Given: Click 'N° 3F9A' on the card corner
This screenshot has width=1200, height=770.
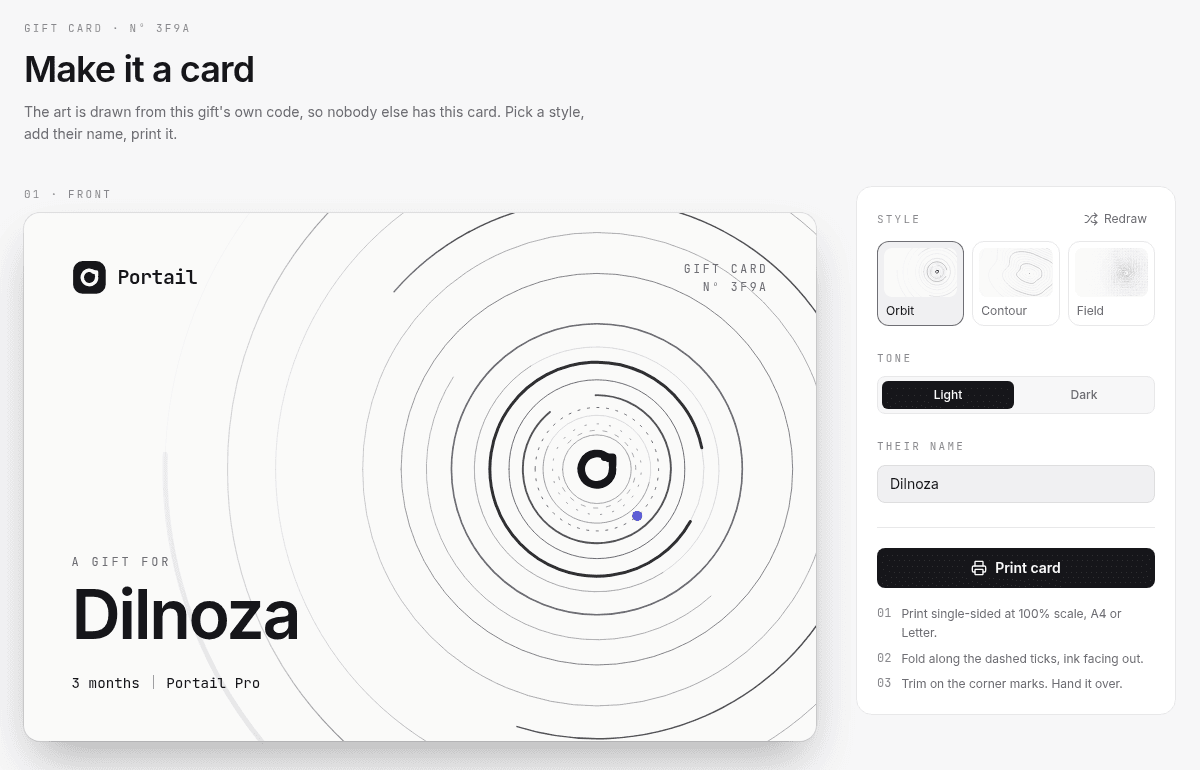Looking at the screenshot, I should [x=735, y=287].
